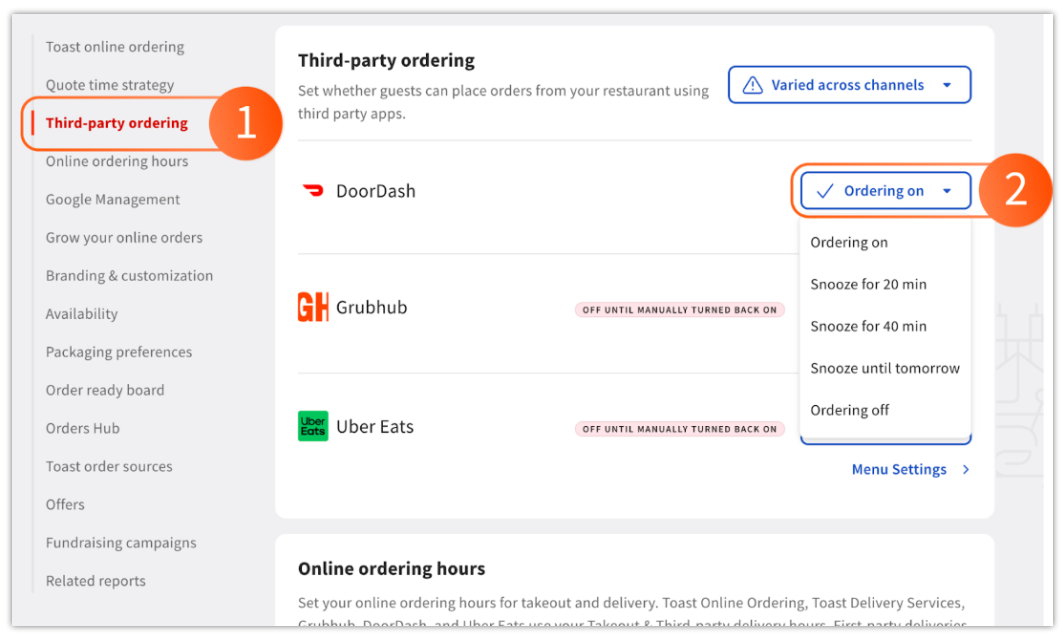Click Grubhub's off until manually turned back on badge
The height and width of the screenshot is (640, 1063).
coord(679,310)
